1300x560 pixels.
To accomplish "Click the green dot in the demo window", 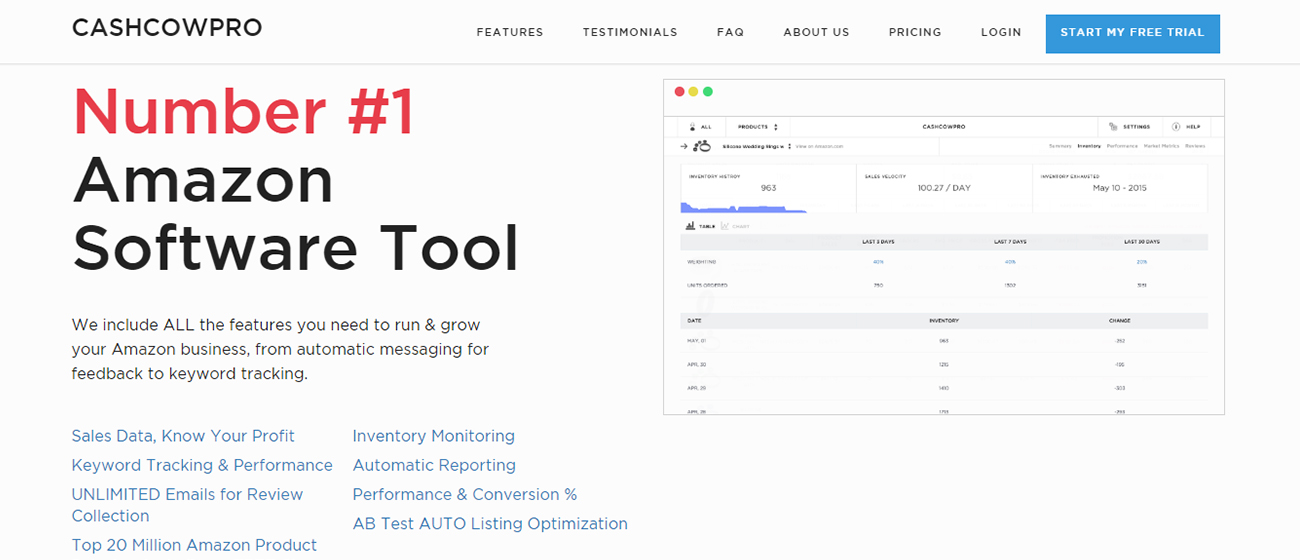I will [708, 92].
